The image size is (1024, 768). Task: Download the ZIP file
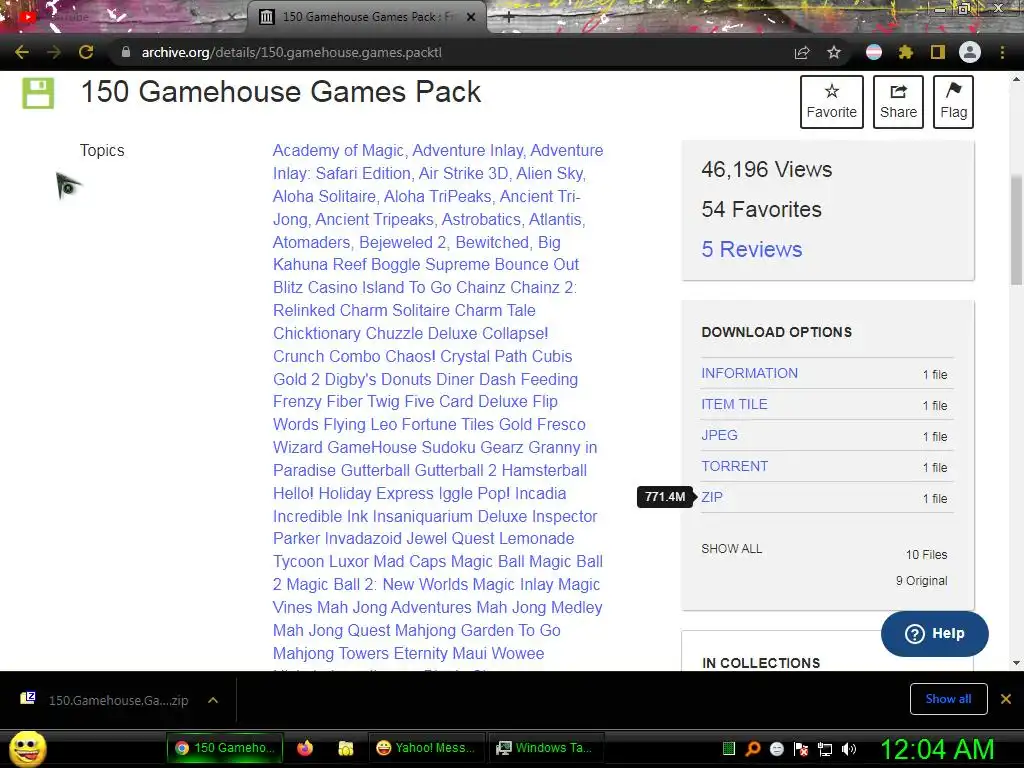tap(712, 497)
